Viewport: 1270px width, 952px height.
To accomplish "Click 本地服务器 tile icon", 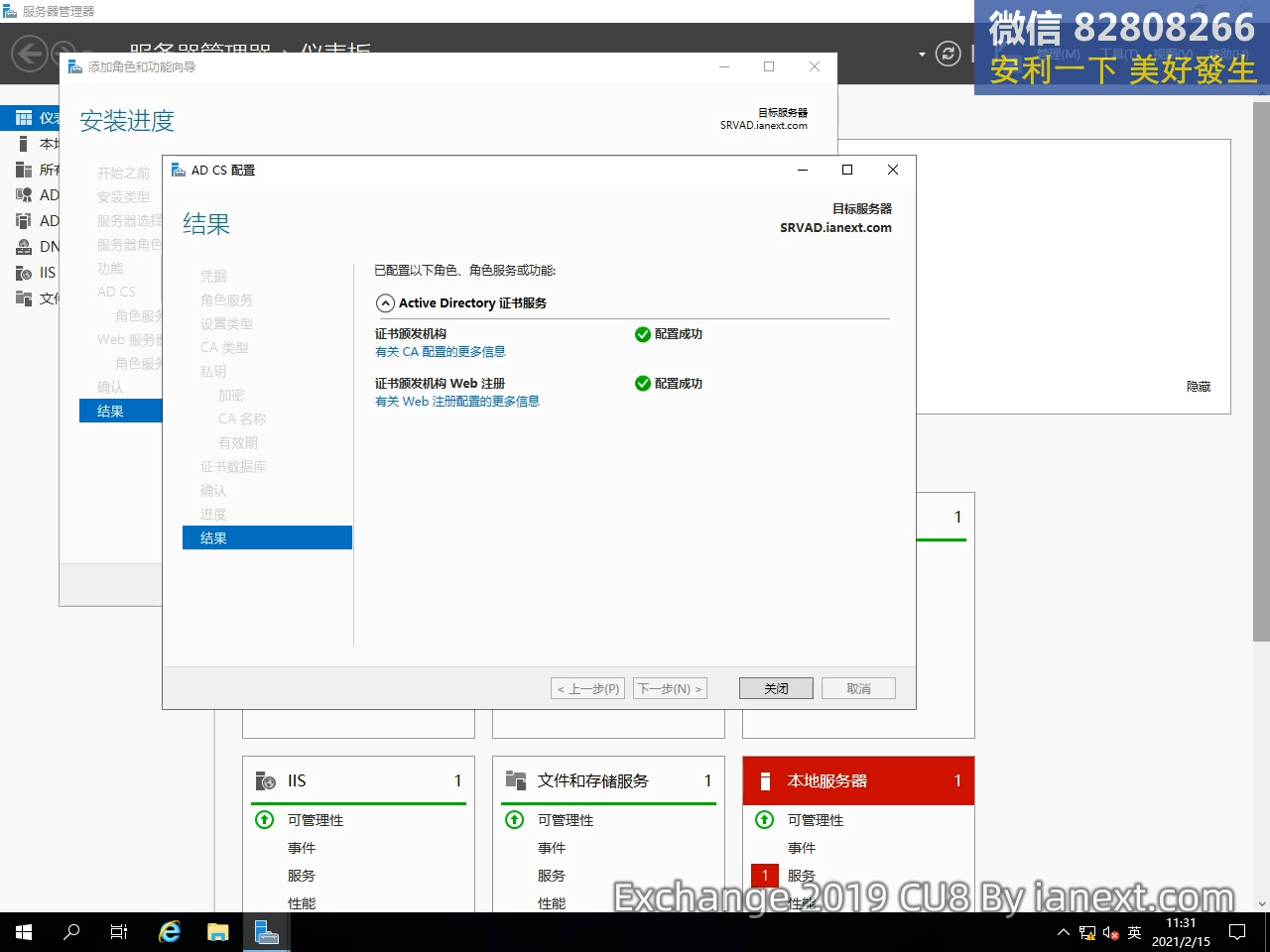I will point(765,781).
